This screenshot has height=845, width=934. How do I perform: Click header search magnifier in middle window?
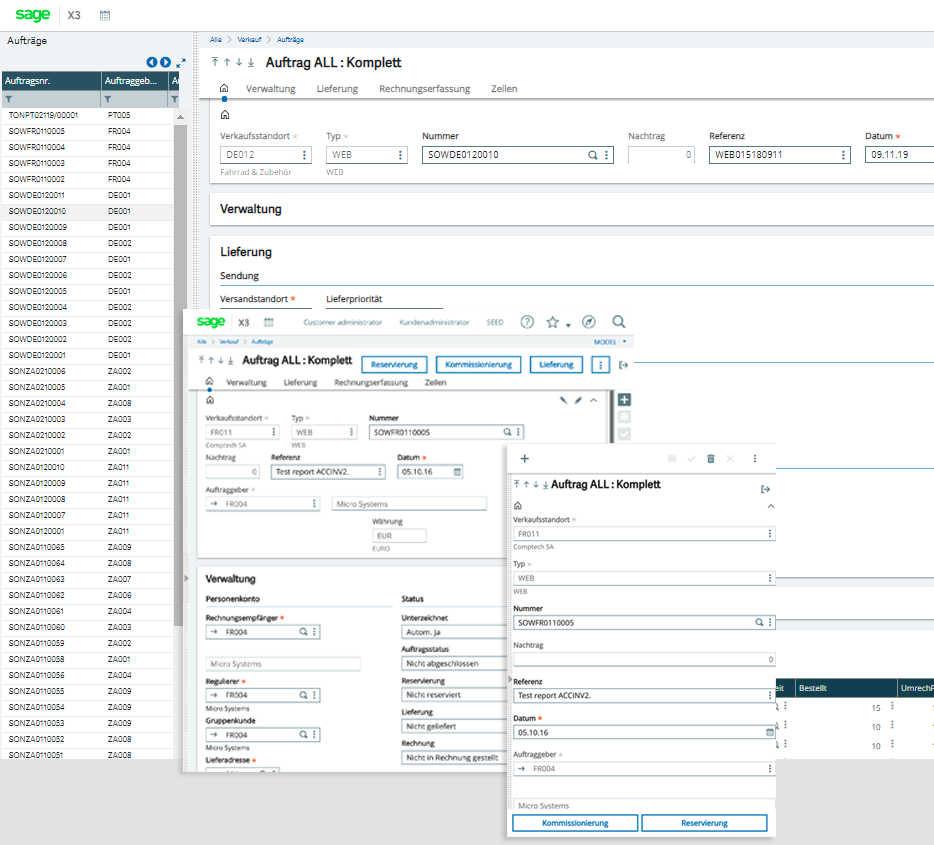619,322
